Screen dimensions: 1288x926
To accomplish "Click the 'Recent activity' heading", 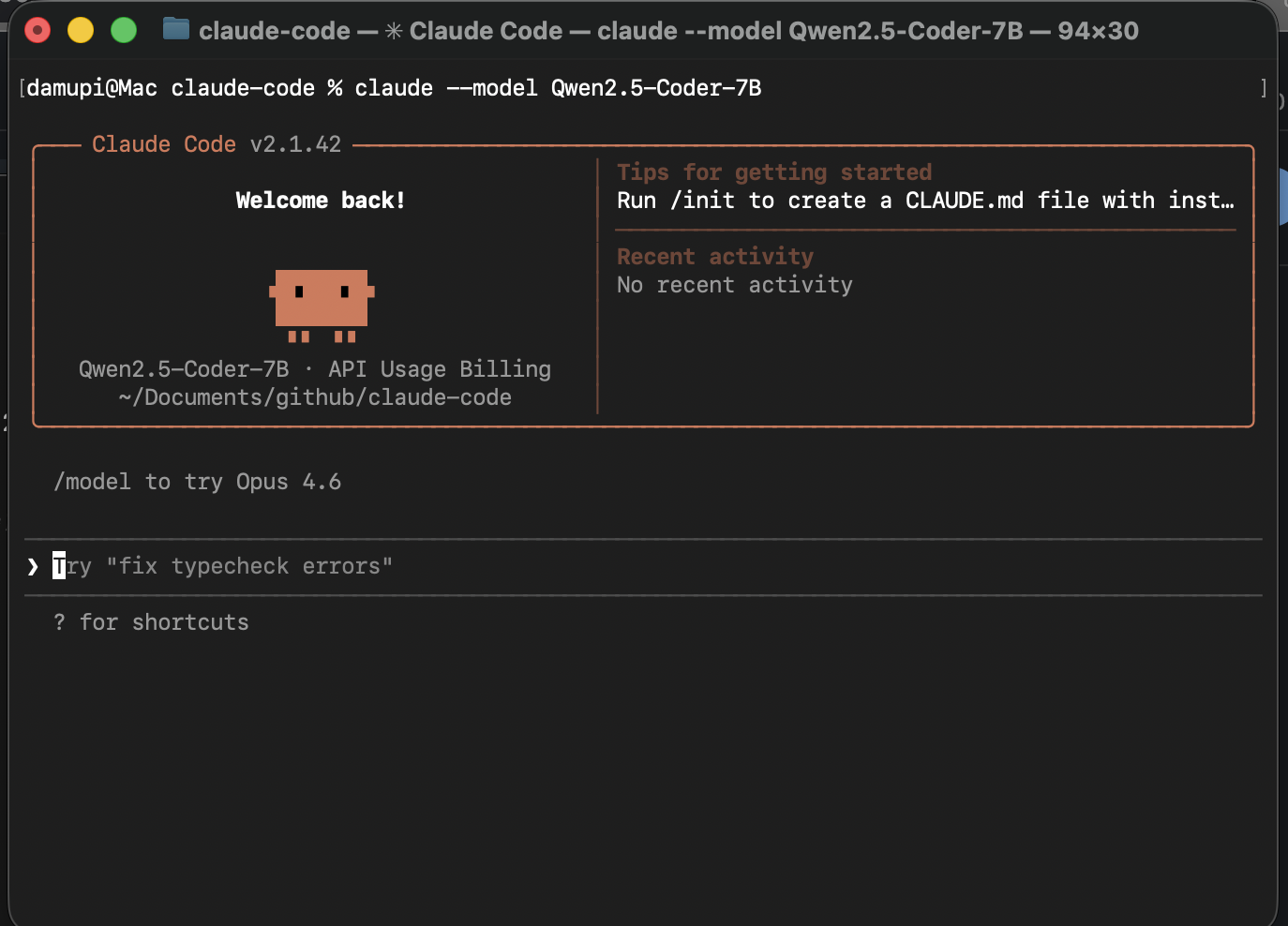I will click(715, 257).
